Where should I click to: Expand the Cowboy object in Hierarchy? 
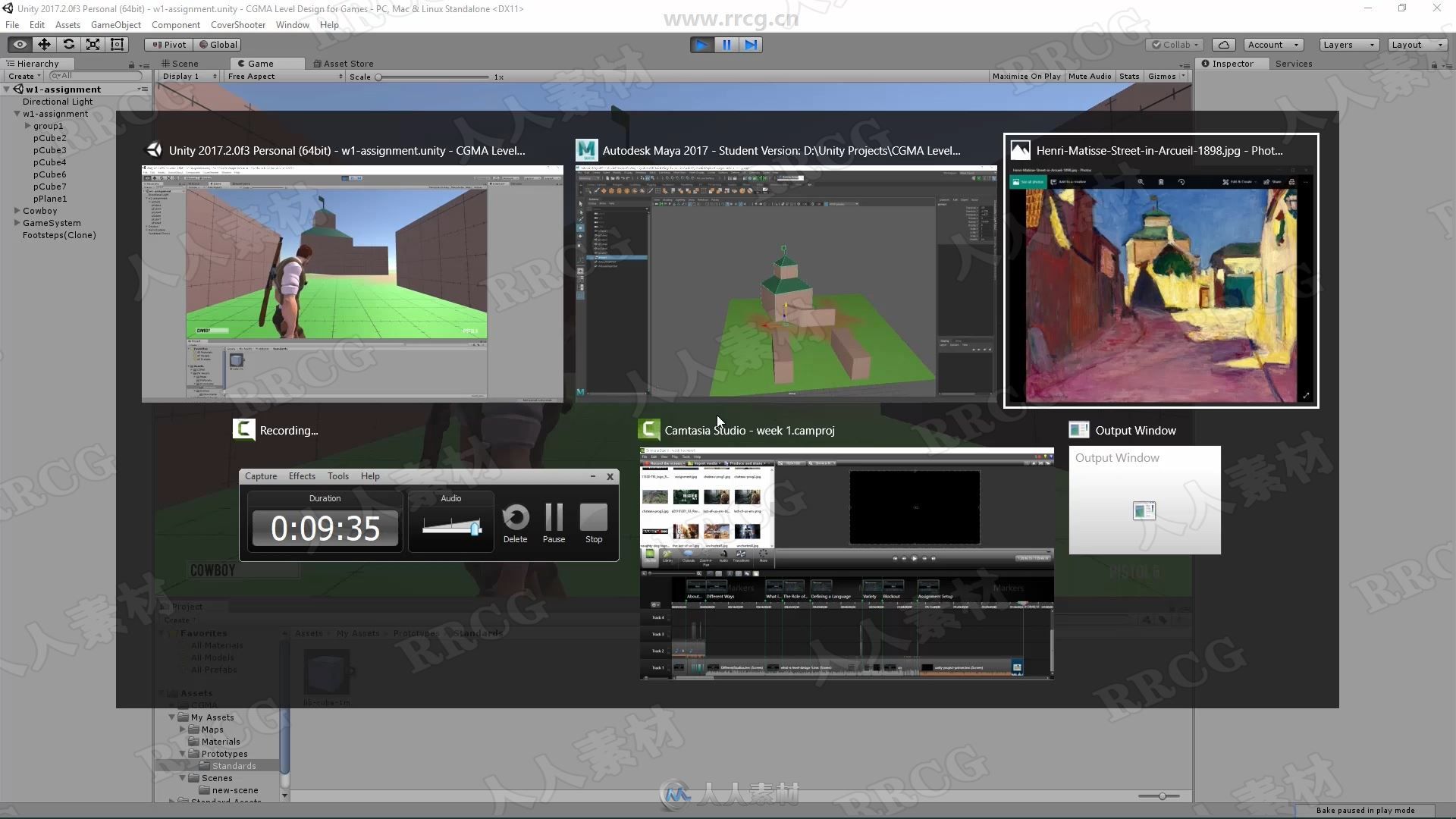pos(17,211)
